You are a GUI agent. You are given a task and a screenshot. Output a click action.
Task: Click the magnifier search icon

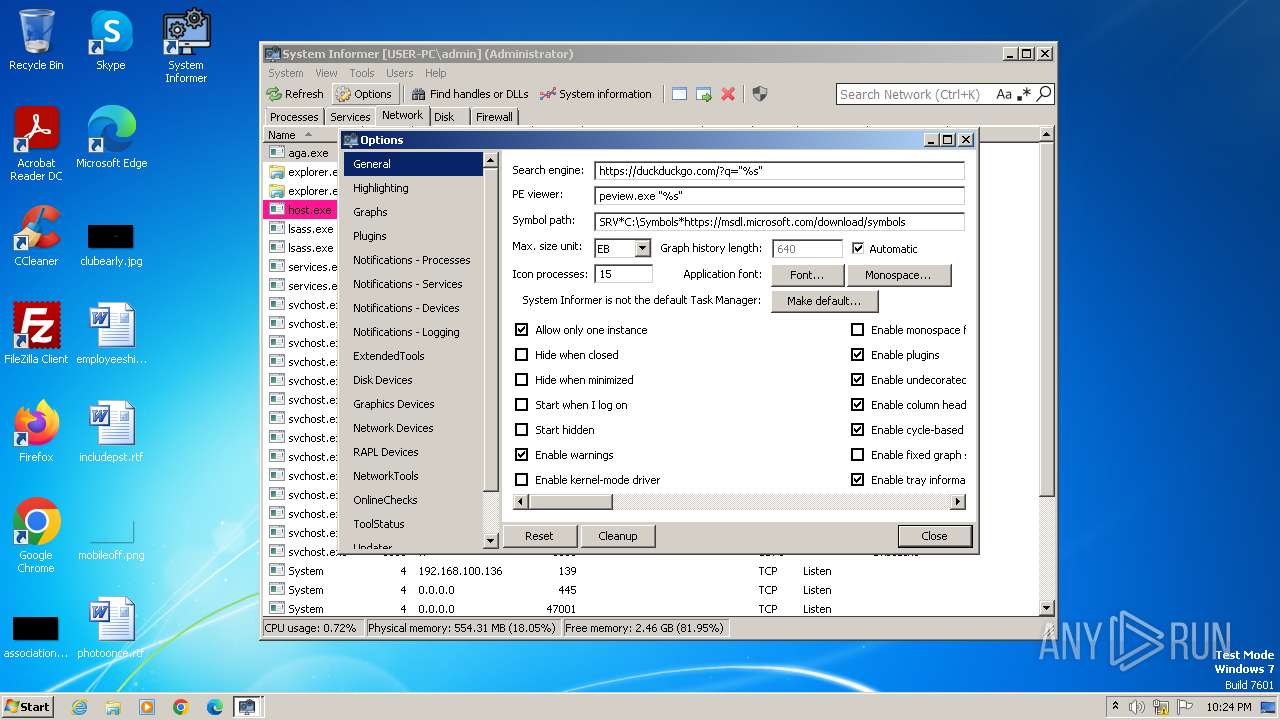[1044, 94]
